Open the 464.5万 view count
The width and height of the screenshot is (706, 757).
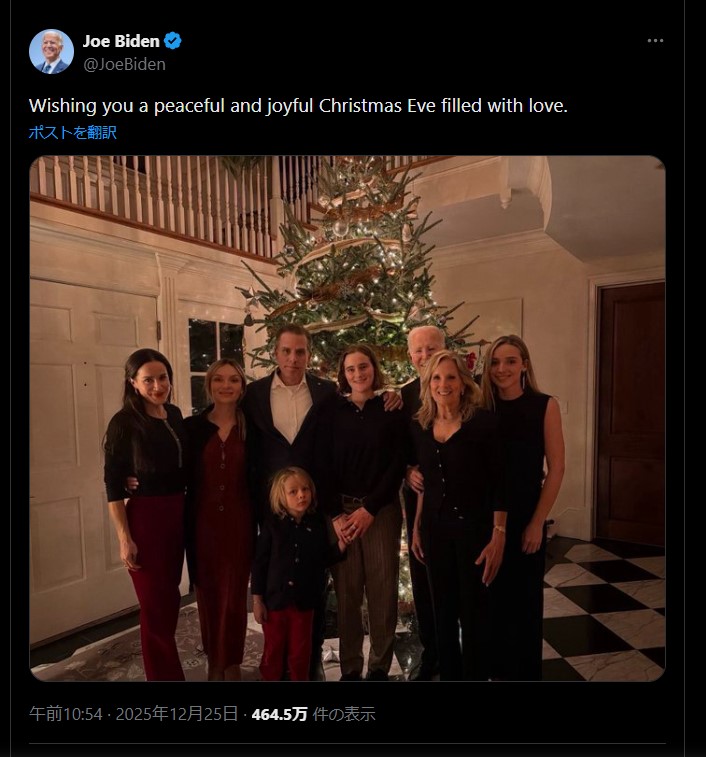[x=279, y=714]
